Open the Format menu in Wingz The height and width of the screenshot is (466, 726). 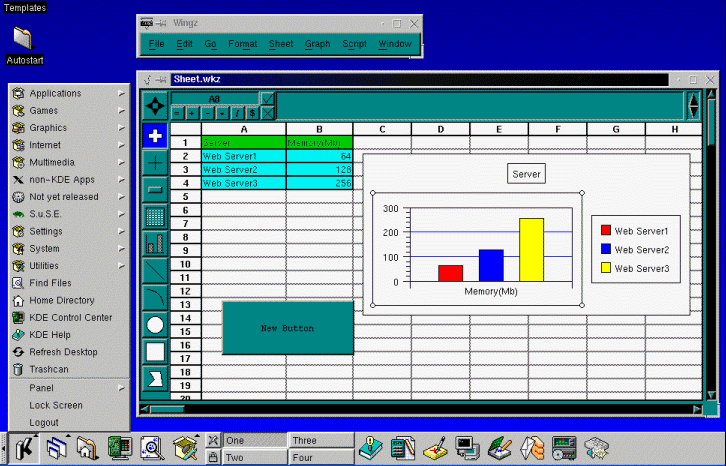pyautogui.click(x=243, y=44)
